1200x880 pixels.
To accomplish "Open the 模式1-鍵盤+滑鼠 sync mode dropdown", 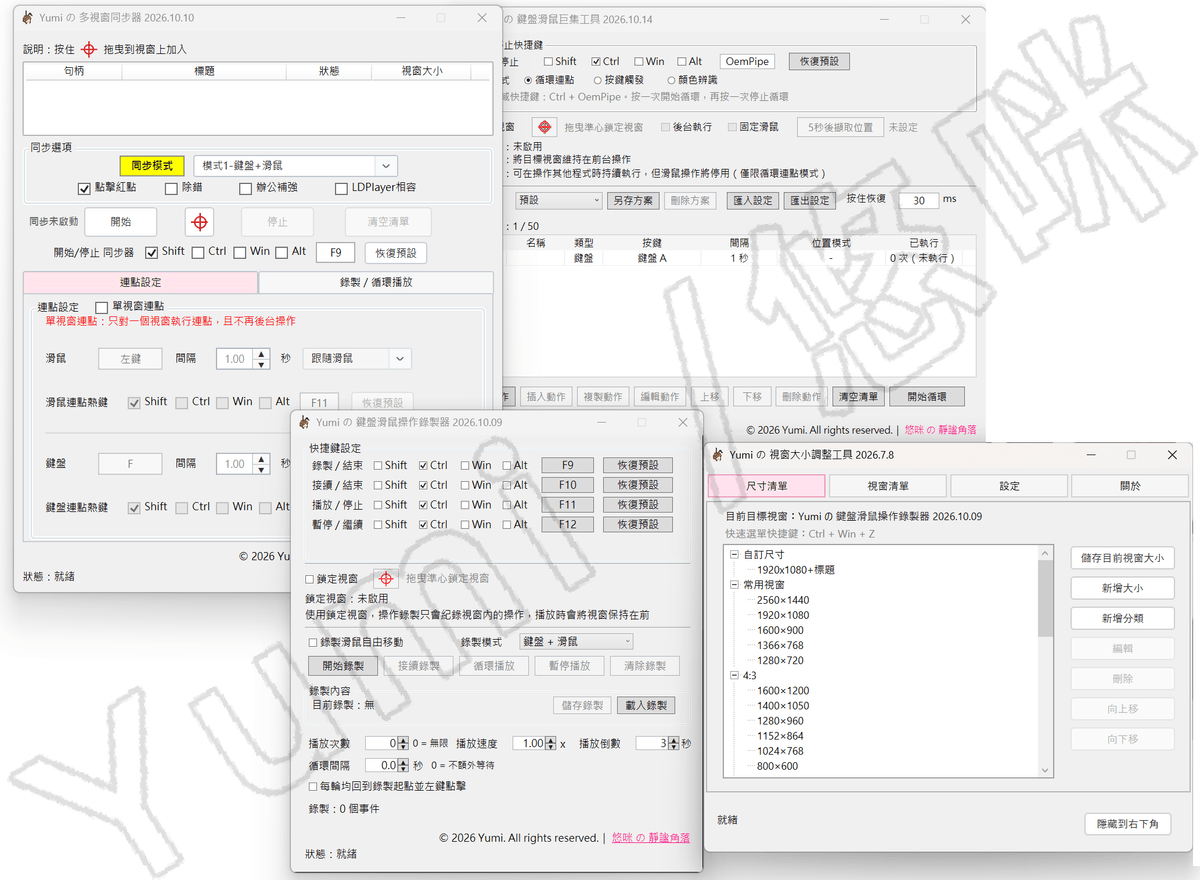I will [295, 166].
